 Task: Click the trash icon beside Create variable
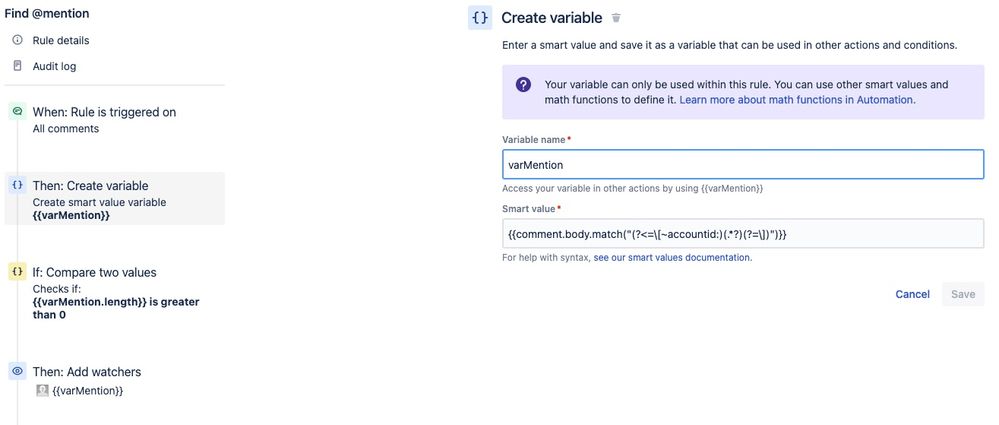(x=615, y=18)
